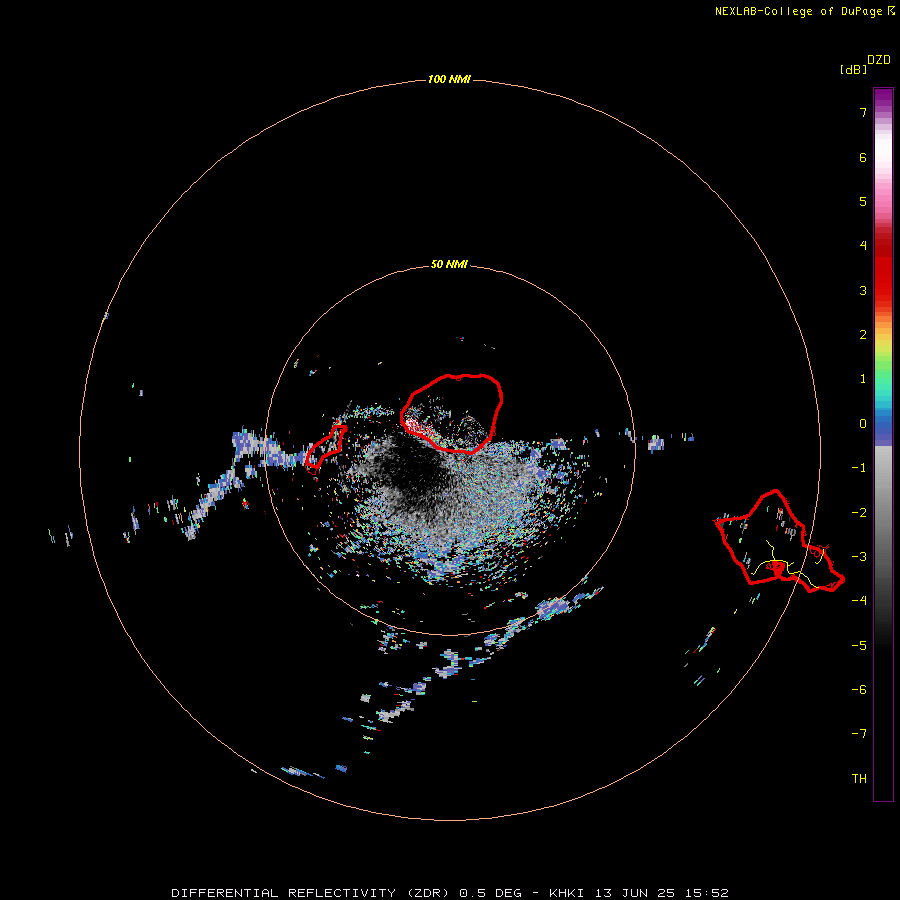Image resolution: width=900 pixels, height=900 pixels.
Task: Click the KHKI station identifier in caption
Action: [x=566, y=893]
